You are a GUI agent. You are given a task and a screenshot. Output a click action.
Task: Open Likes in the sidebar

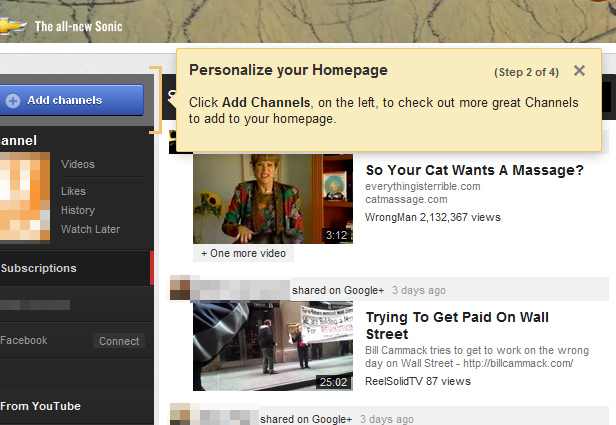point(73,191)
